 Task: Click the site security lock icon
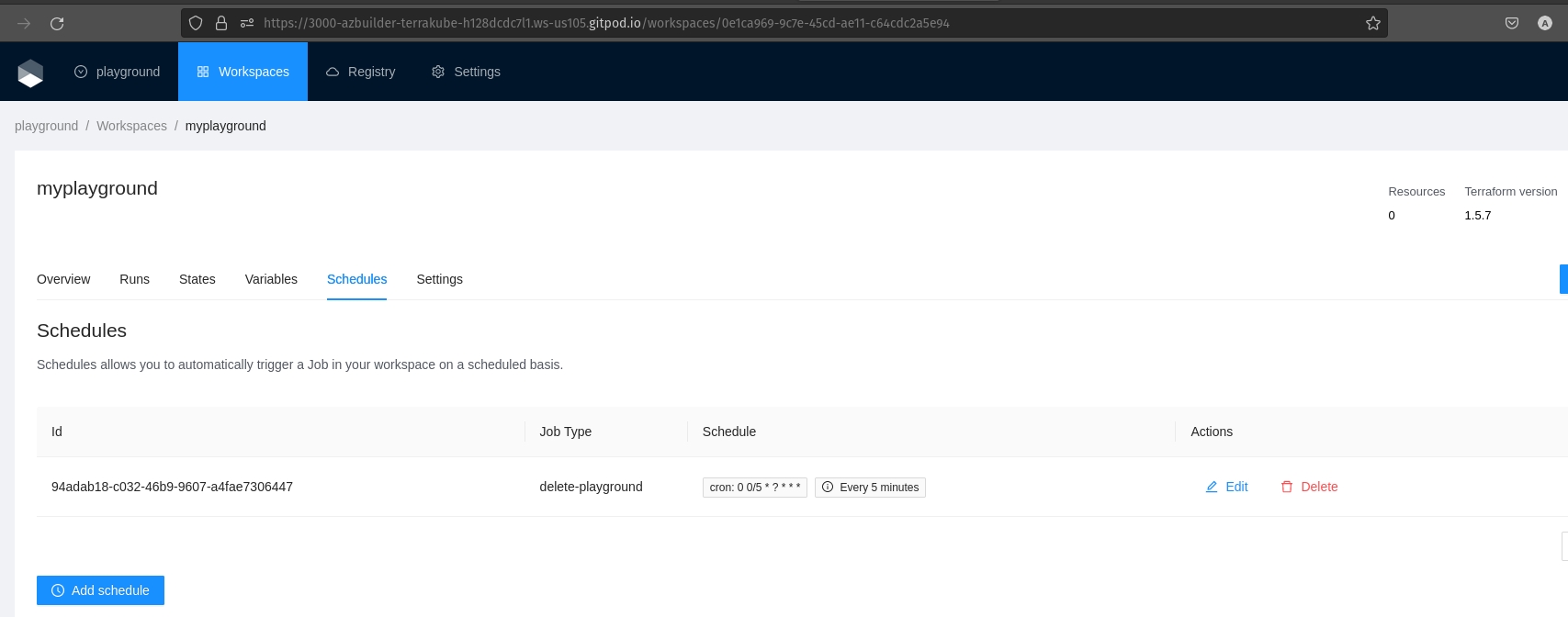click(x=221, y=23)
